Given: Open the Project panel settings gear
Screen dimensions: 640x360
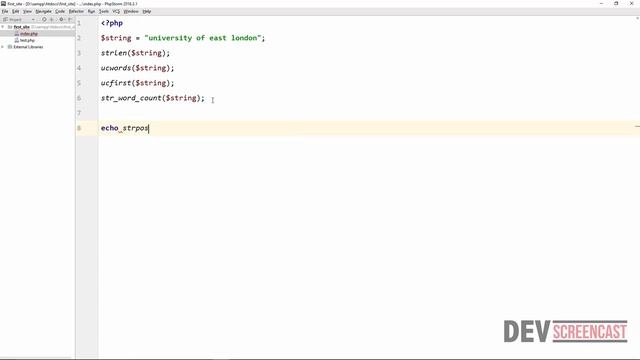Looking at the screenshot, I should point(62,19).
